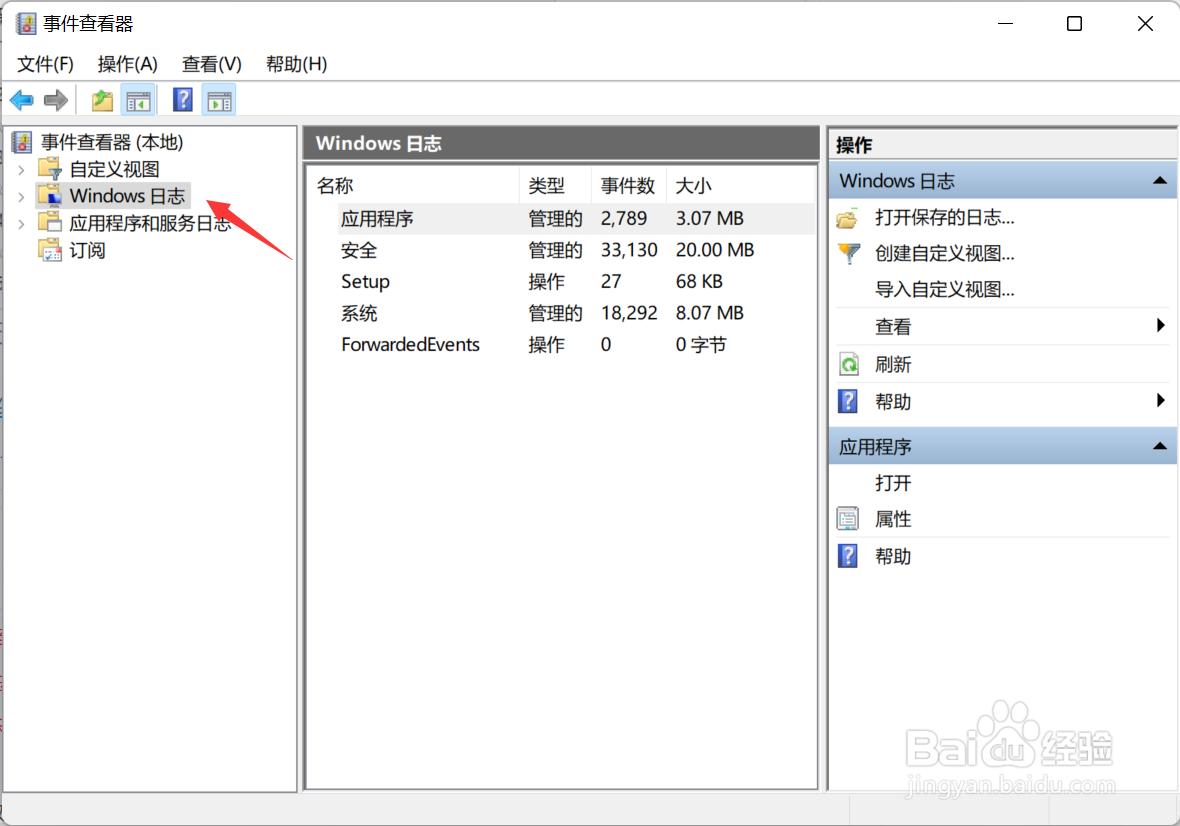This screenshot has width=1180, height=826.
Task: Open the 操作(A) menu
Action: 127,64
